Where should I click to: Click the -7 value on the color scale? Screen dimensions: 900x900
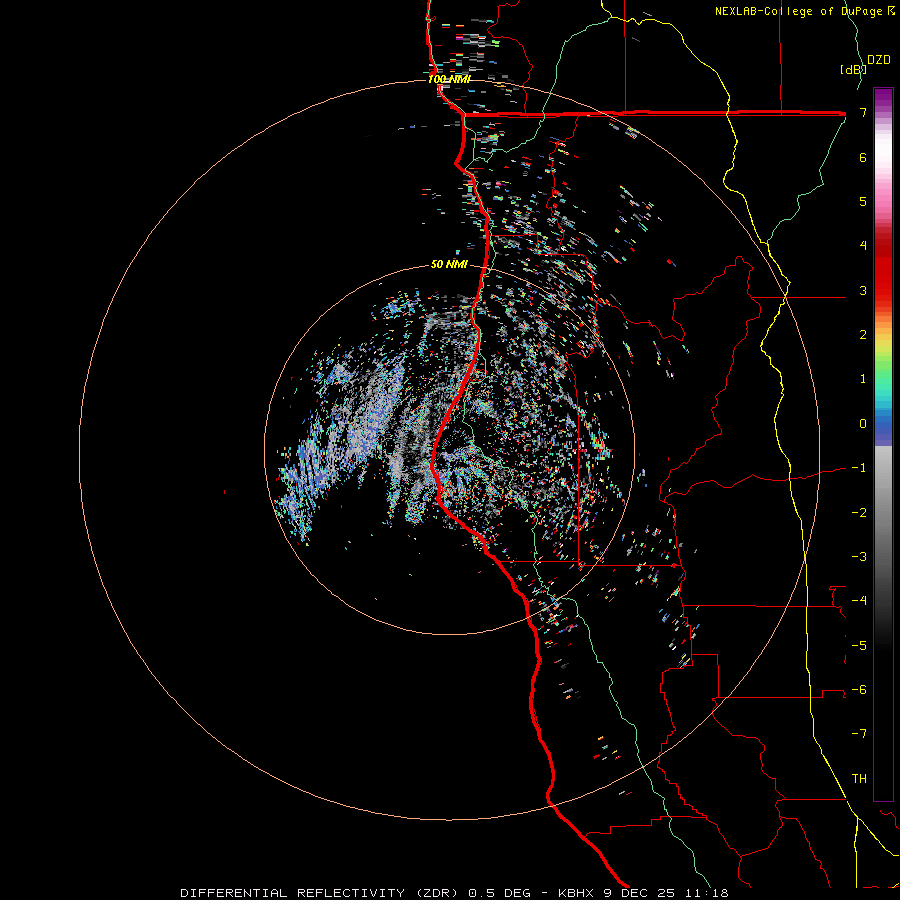(859, 734)
